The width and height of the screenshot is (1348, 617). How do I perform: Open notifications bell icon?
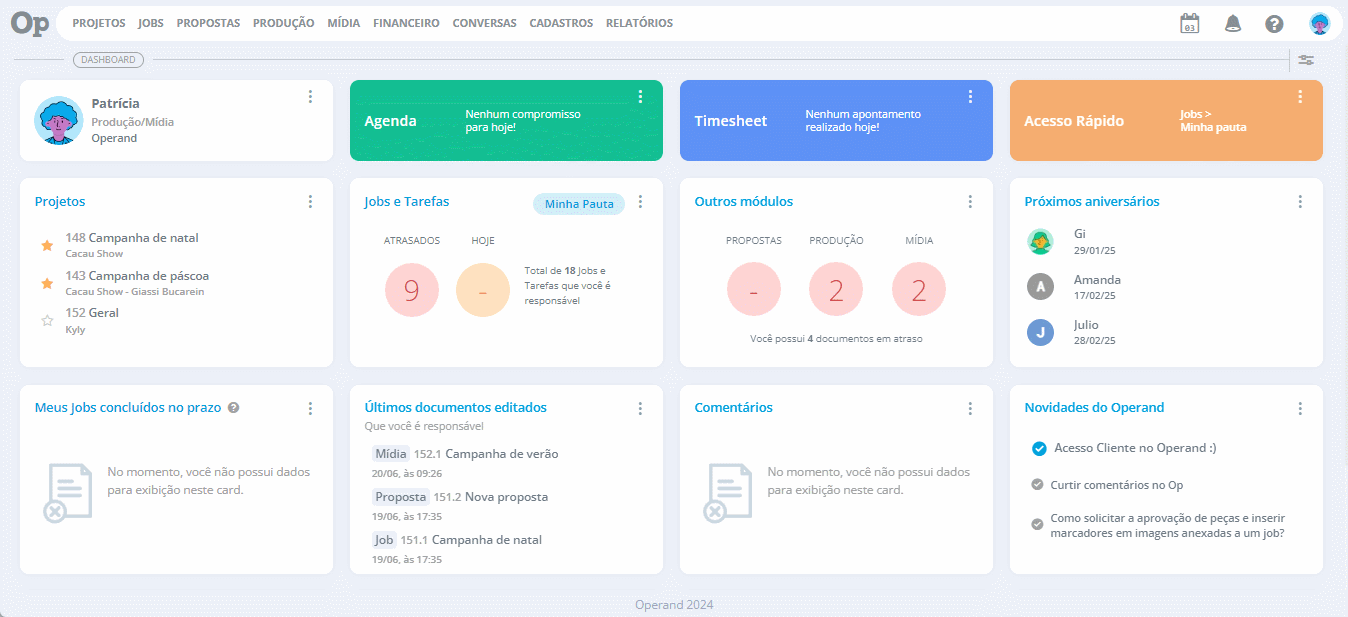pos(1232,24)
